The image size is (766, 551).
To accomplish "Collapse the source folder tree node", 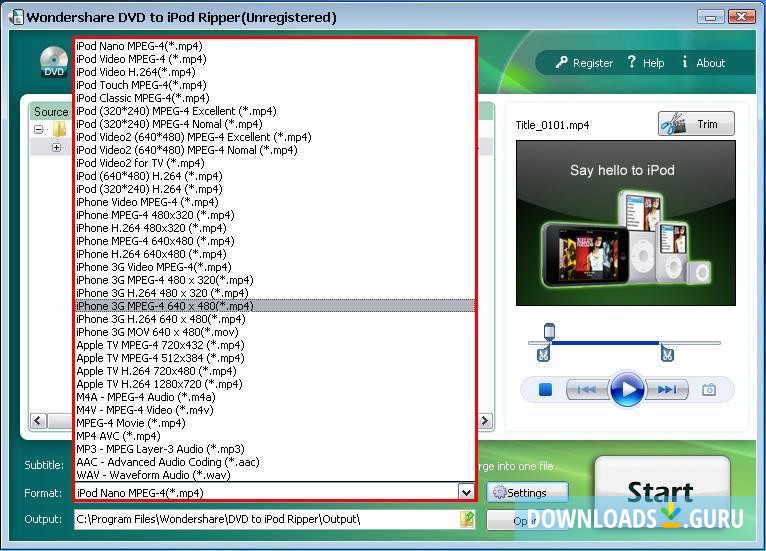I will (x=39, y=129).
